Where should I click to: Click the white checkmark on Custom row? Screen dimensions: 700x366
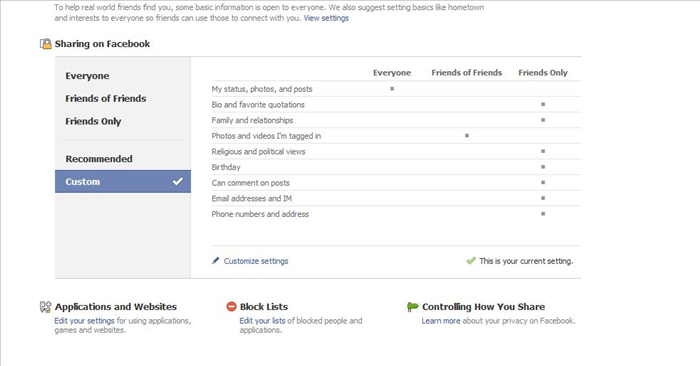[x=178, y=181]
